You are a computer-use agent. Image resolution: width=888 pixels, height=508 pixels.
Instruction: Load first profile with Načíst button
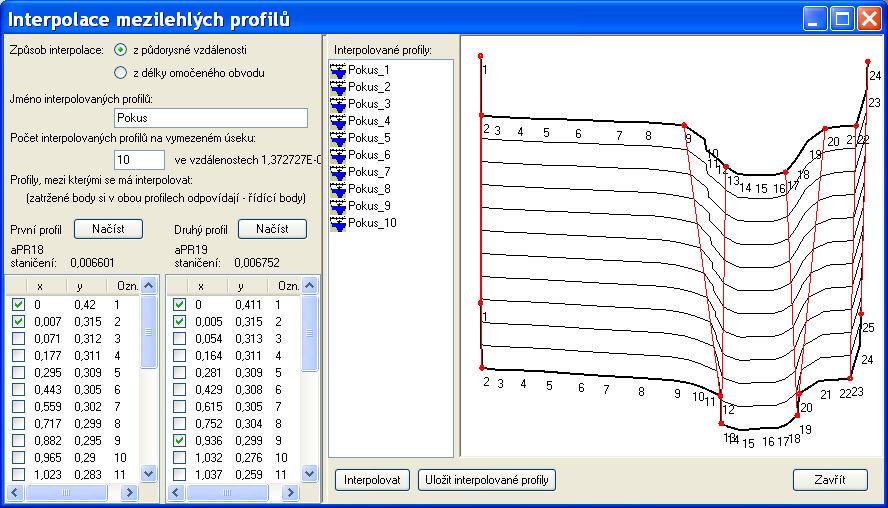pos(108,229)
